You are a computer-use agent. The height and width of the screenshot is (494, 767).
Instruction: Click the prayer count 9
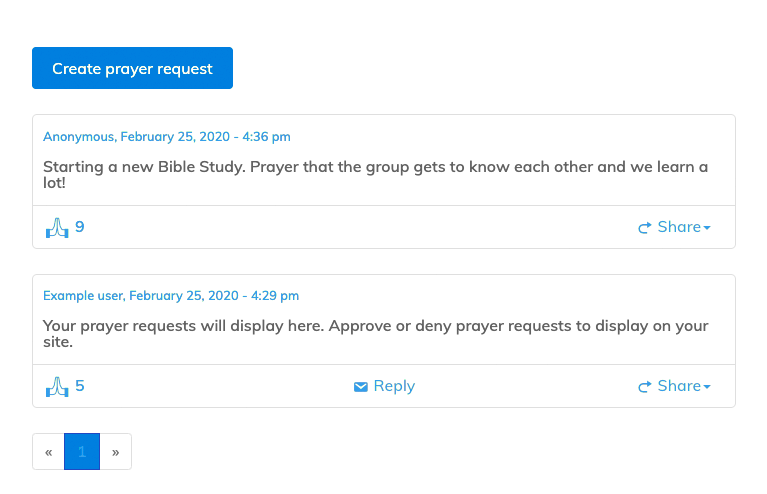pyautogui.click(x=80, y=227)
